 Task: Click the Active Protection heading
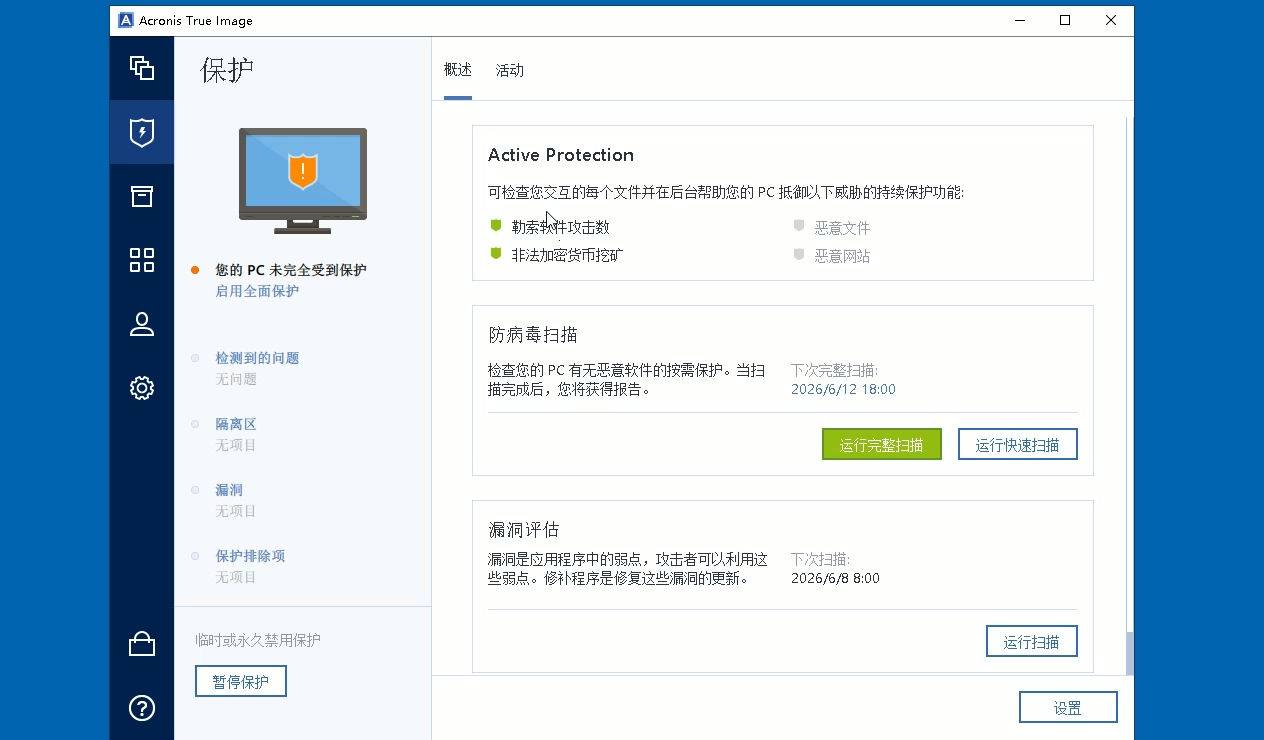tap(561, 155)
